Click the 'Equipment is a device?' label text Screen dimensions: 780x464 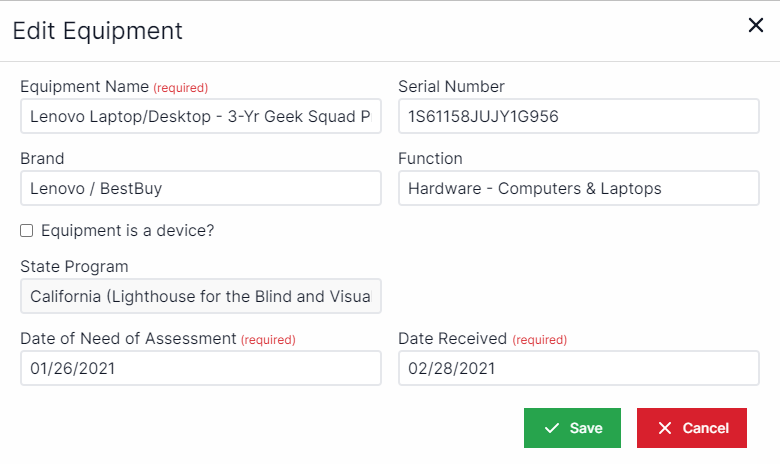pyautogui.click(x=127, y=231)
